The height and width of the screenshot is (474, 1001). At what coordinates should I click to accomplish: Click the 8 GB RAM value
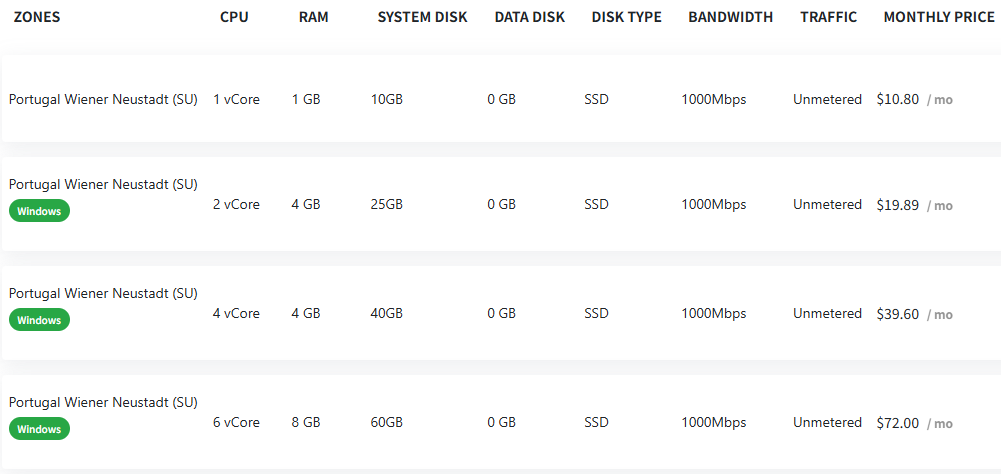pyautogui.click(x=306, y=423)
